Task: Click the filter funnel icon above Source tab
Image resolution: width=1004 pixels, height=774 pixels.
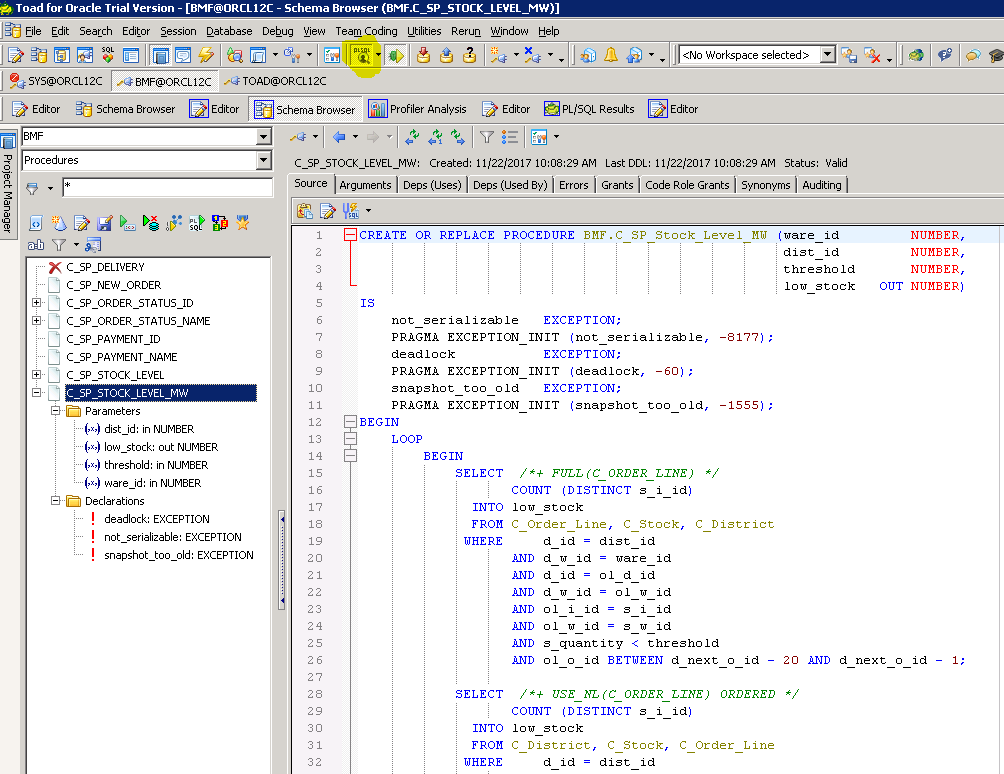Action: pos(486,137)
